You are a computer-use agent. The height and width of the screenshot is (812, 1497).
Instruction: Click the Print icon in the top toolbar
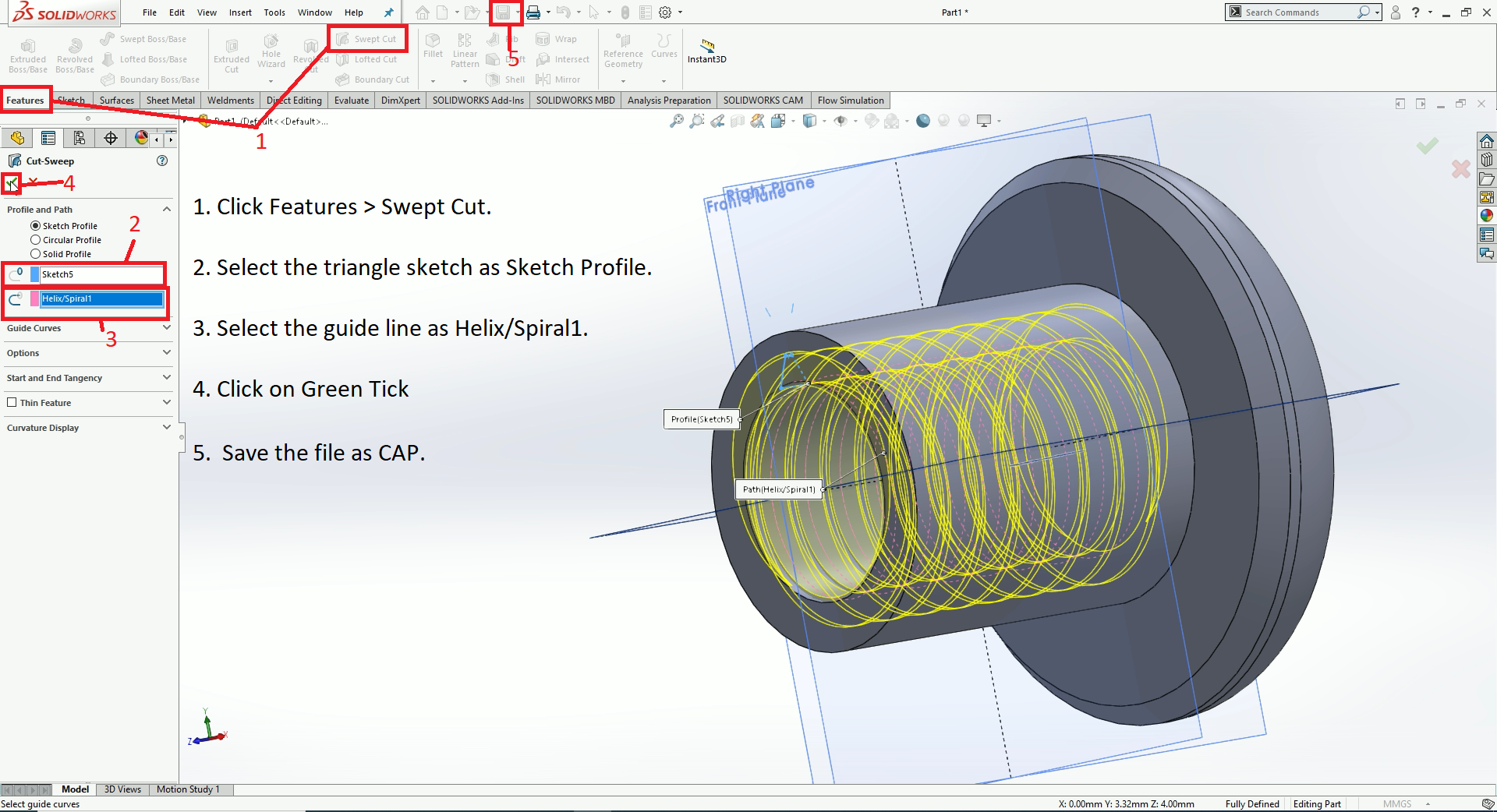[533, 12]
